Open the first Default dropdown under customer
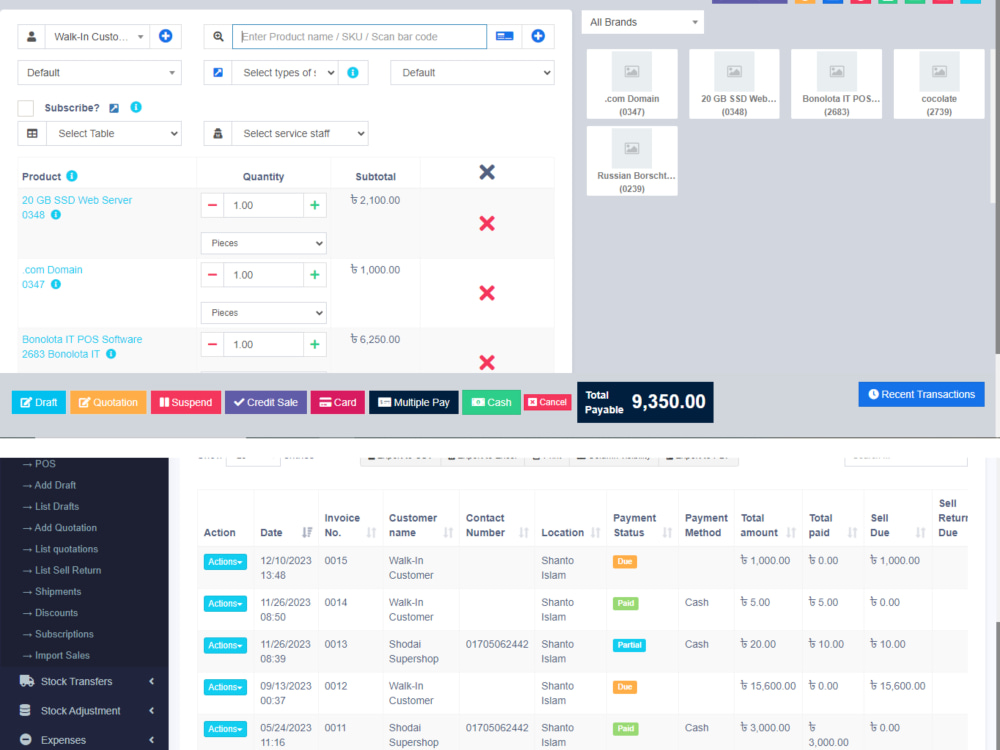This screenshot has height=750, width=1000. pyautogui.click(x=99, y=73)
